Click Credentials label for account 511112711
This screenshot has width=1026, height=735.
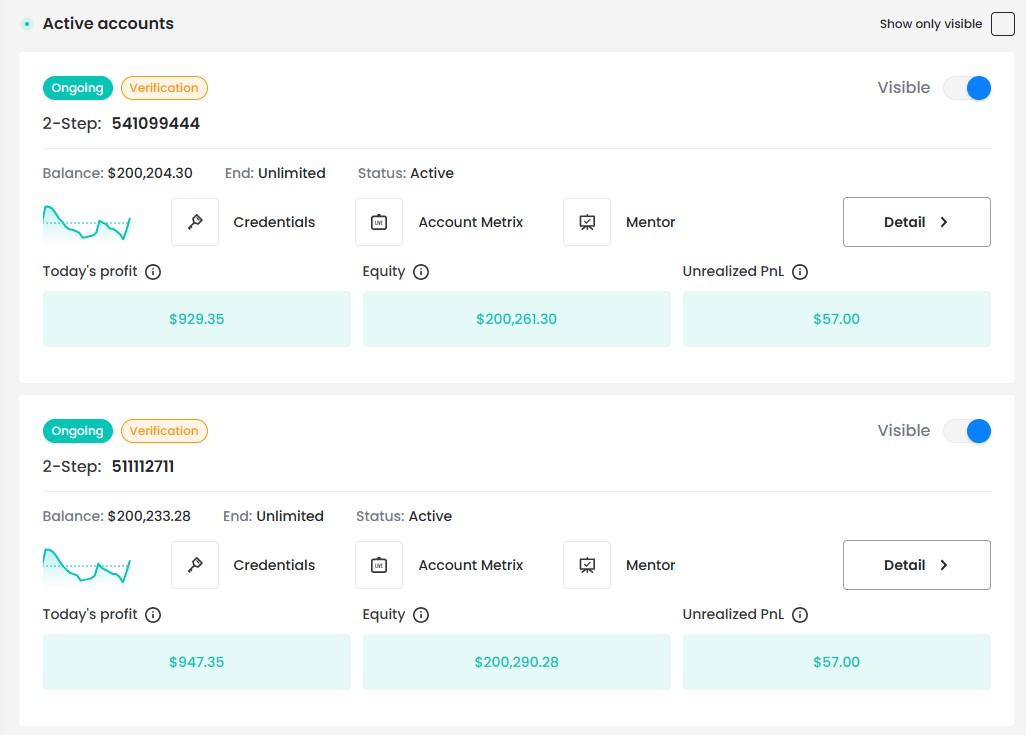tap(274, 565)
